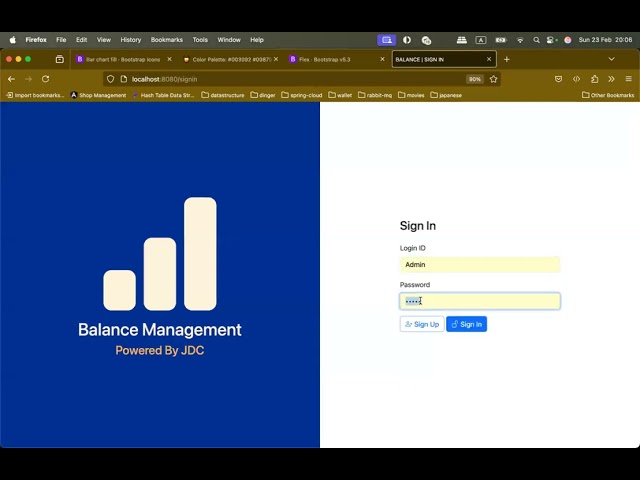Click the Sign Up button
The image size is (640, 480).
tap(422, 324)
